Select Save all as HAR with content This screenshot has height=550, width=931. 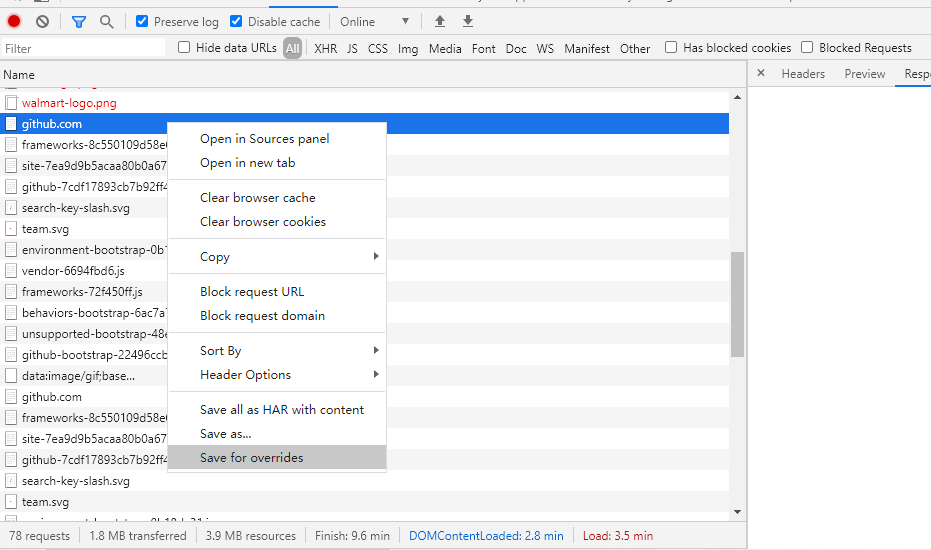[277, 410]
